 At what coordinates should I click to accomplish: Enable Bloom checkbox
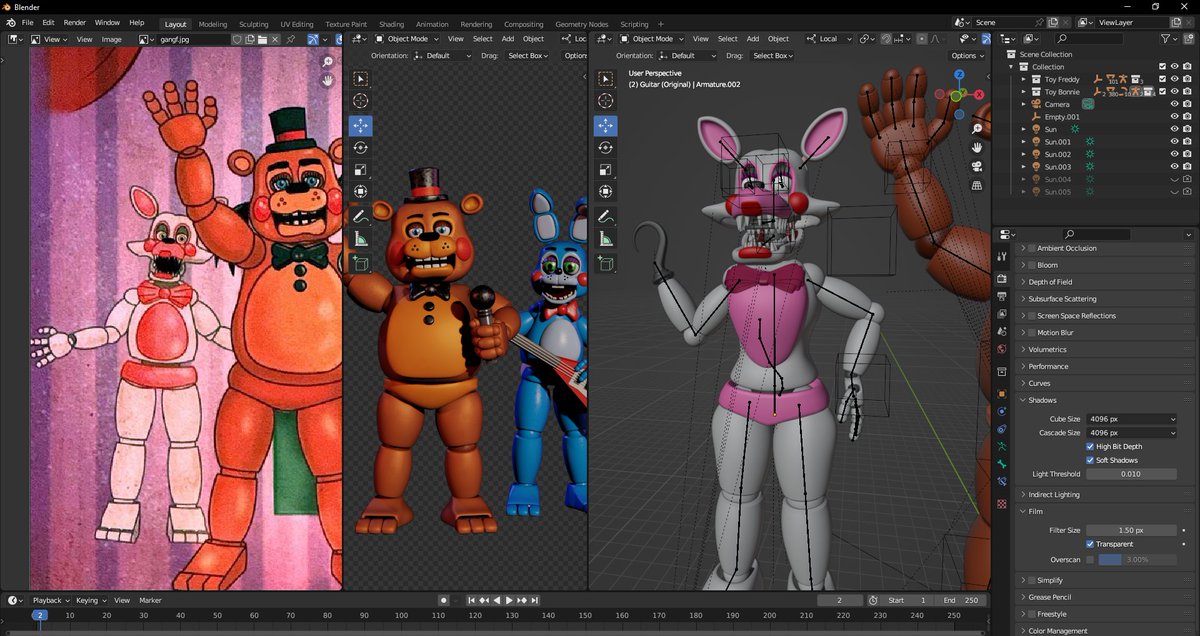pyautogui.click(x=1032, y=265)
